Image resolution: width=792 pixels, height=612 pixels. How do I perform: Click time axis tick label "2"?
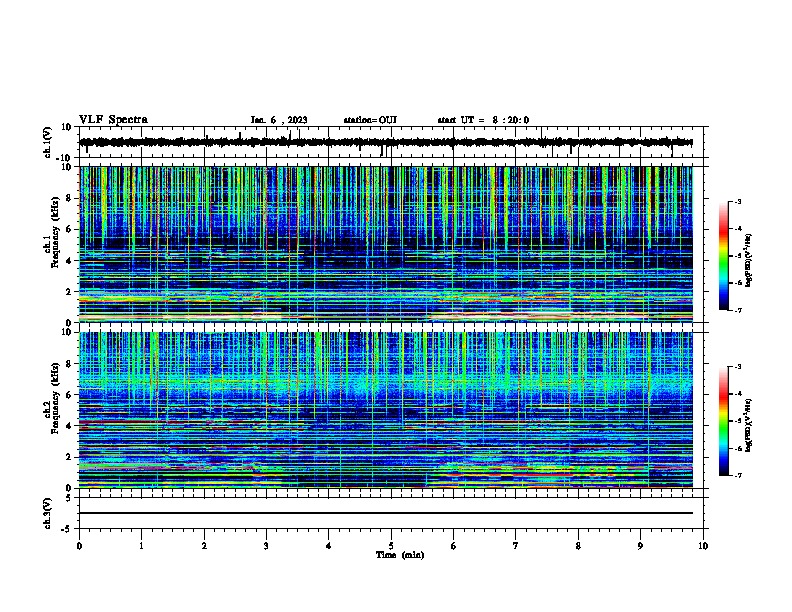[x=204, y=546]
